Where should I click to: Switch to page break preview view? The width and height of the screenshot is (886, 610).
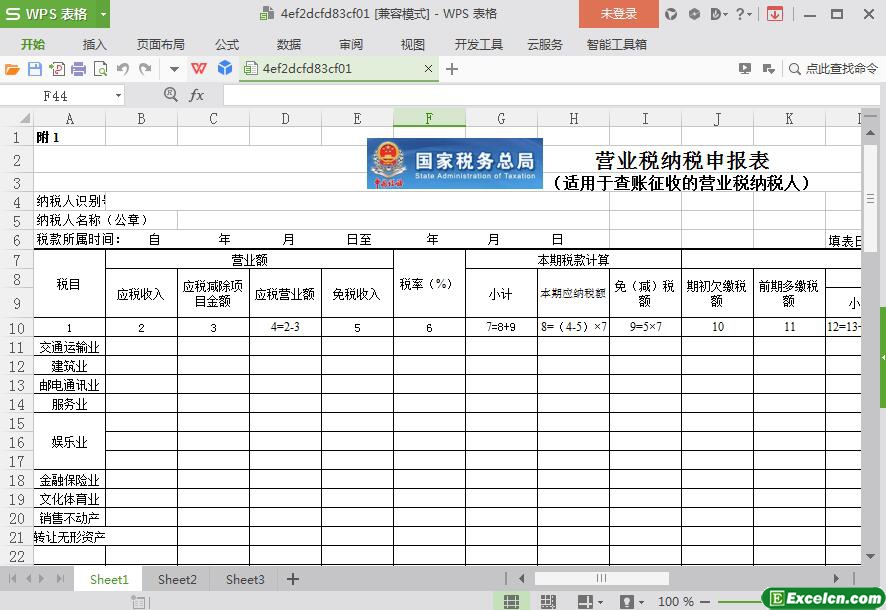pos(548,602)
